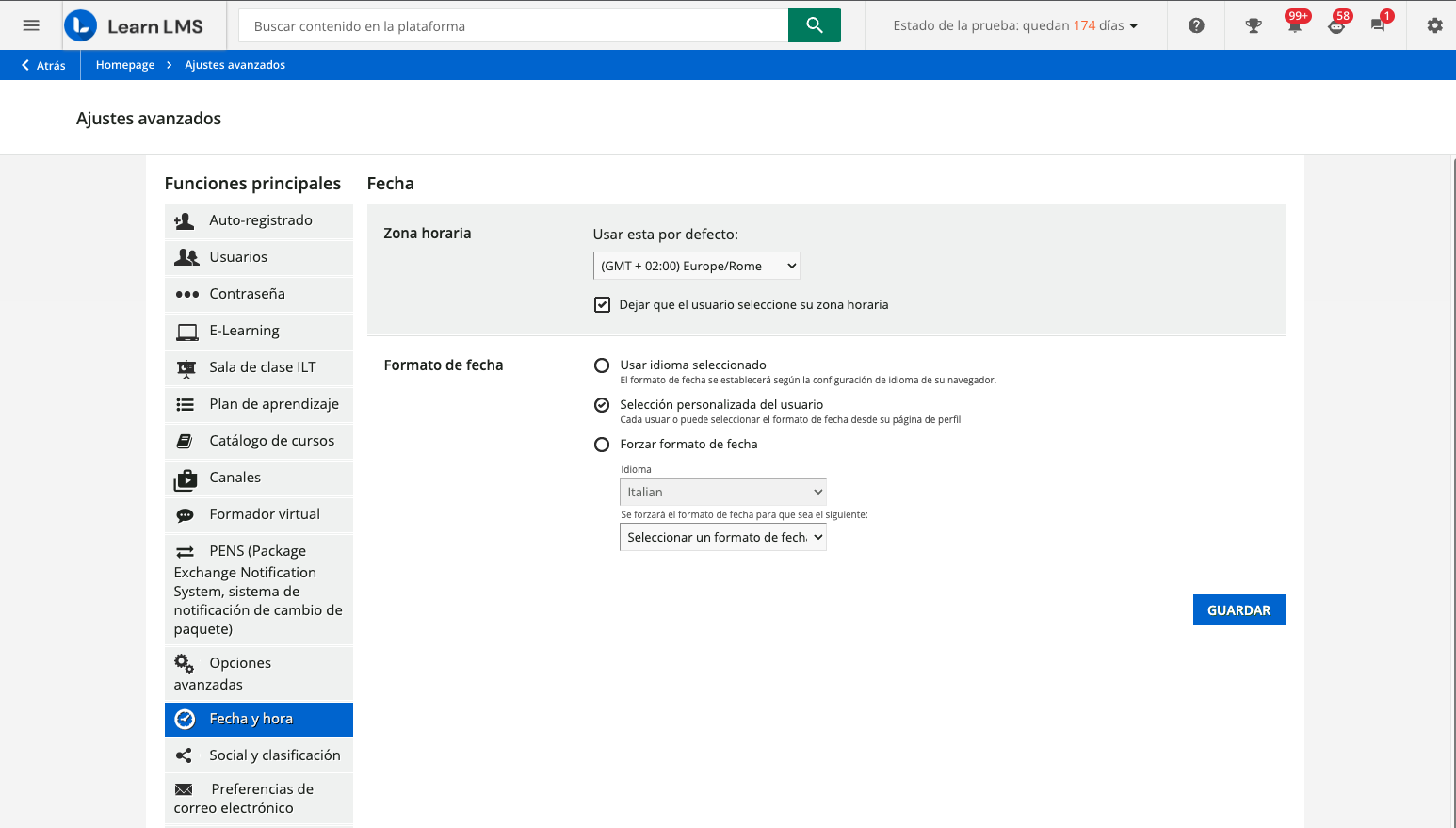Click the Preferencias de correo envelope icon
Viewport: 1456px width, 828px height.
pyautogui.click(x=184, y=789)
